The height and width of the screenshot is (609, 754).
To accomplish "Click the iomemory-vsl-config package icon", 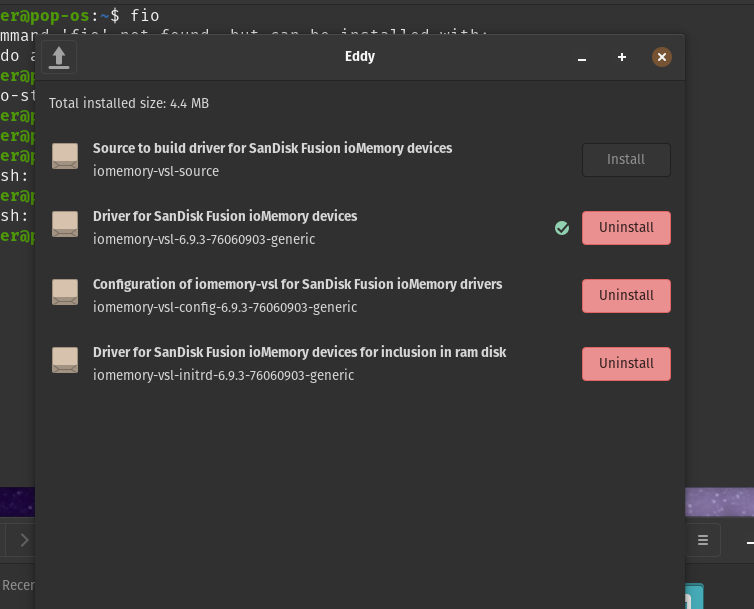I will [x=65, y=293].
